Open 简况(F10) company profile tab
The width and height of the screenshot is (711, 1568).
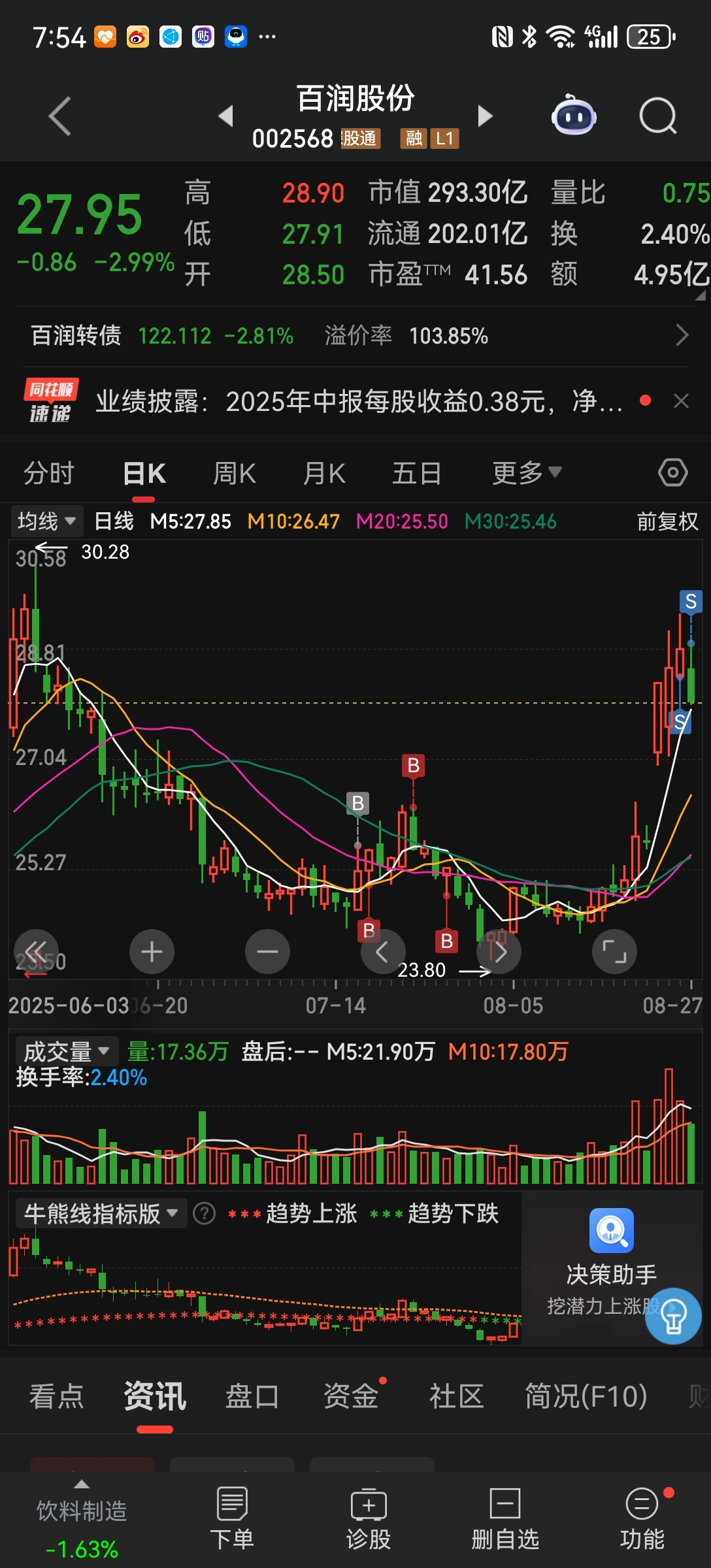586,1396
